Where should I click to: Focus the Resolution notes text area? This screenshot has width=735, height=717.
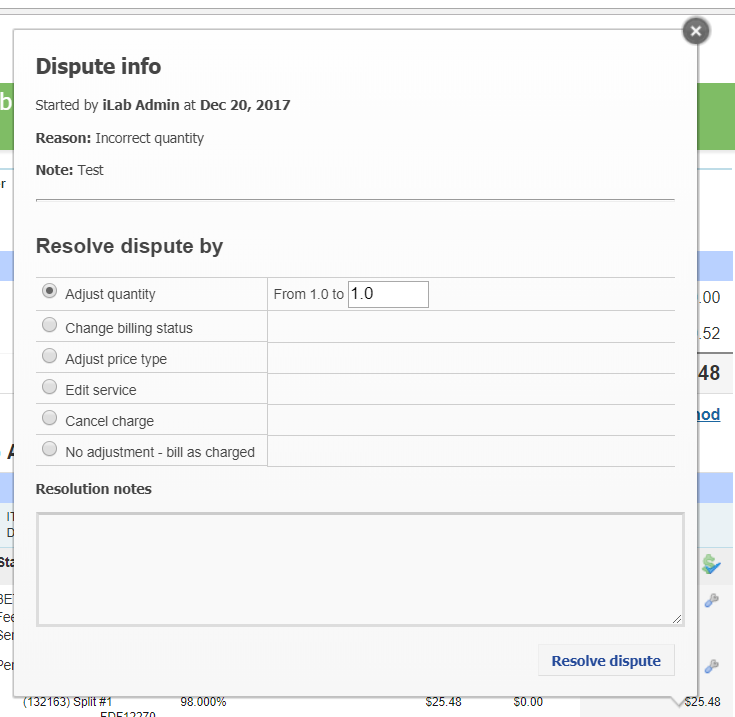[x=360, y=569]
